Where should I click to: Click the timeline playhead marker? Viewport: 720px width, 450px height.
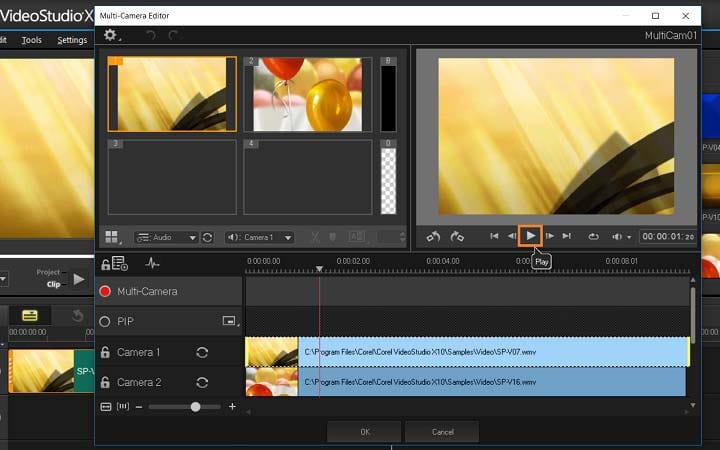[319, 269]
